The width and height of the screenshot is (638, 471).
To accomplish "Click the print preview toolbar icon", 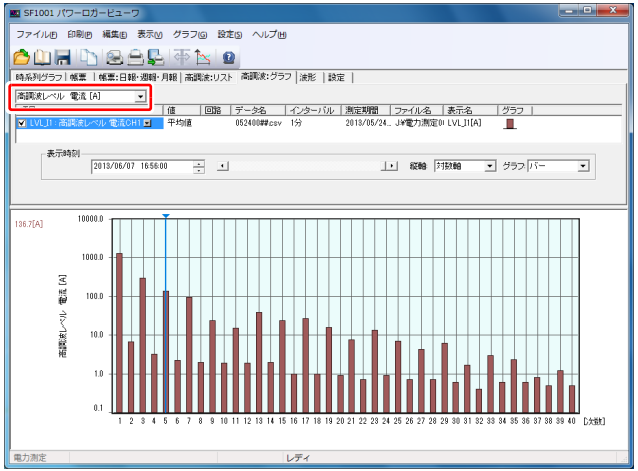I will pos(115,58).
